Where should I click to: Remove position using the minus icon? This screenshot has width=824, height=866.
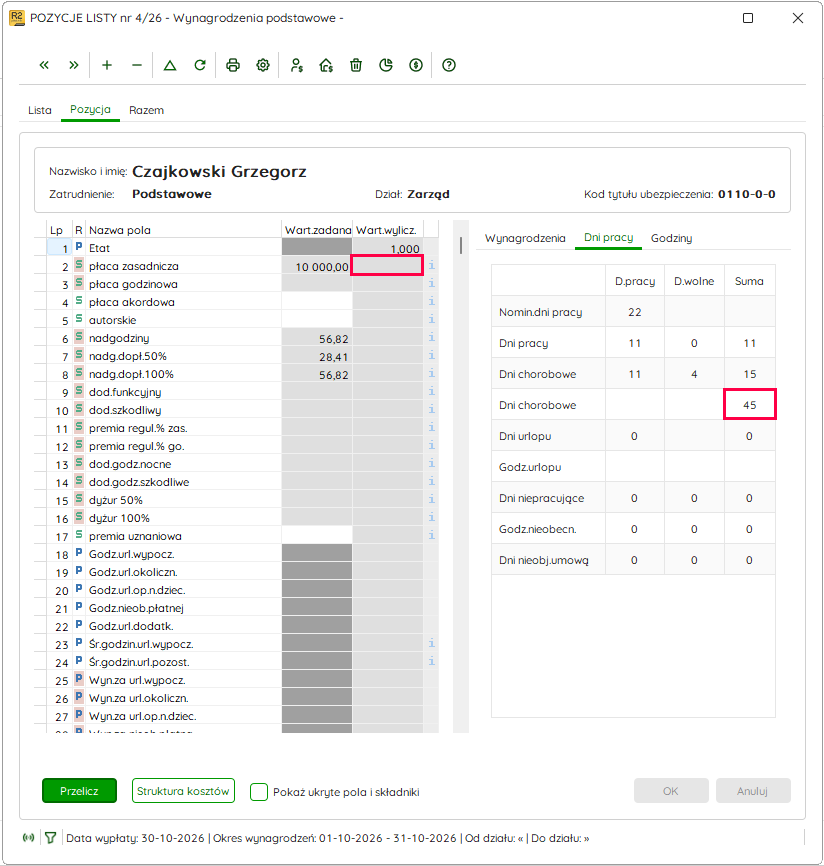click(137, 65)
